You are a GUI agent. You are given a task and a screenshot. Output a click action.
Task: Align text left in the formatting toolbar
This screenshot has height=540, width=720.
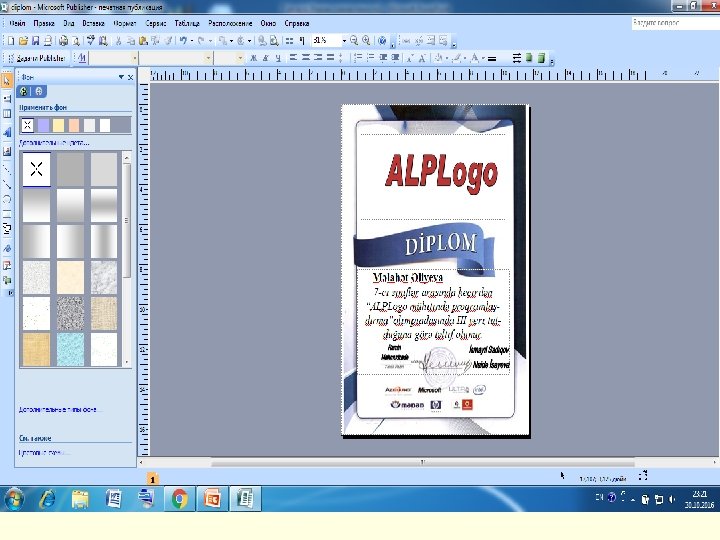click(293, 58)
